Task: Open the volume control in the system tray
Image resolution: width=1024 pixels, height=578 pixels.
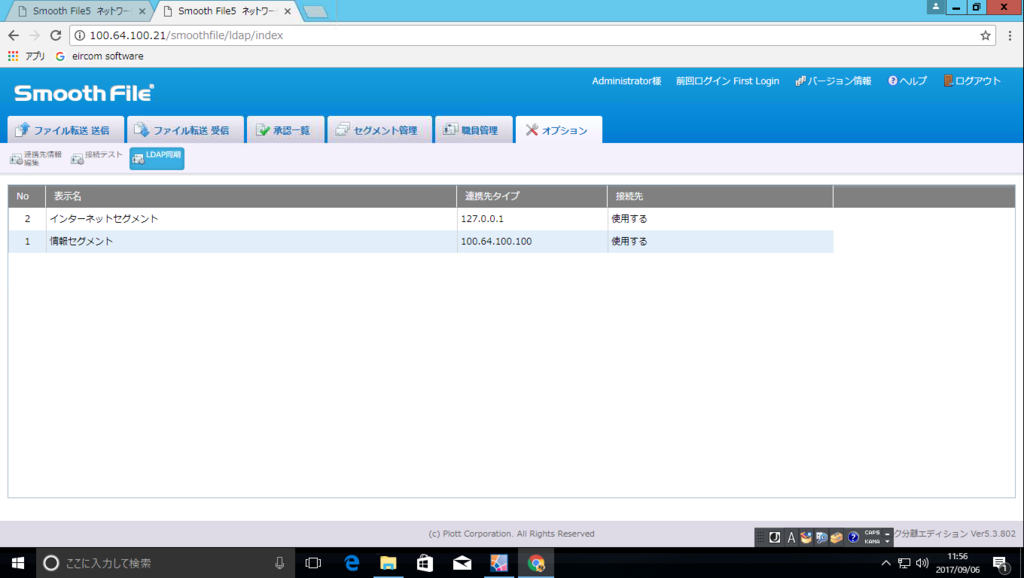Action: tap(922, 563)
